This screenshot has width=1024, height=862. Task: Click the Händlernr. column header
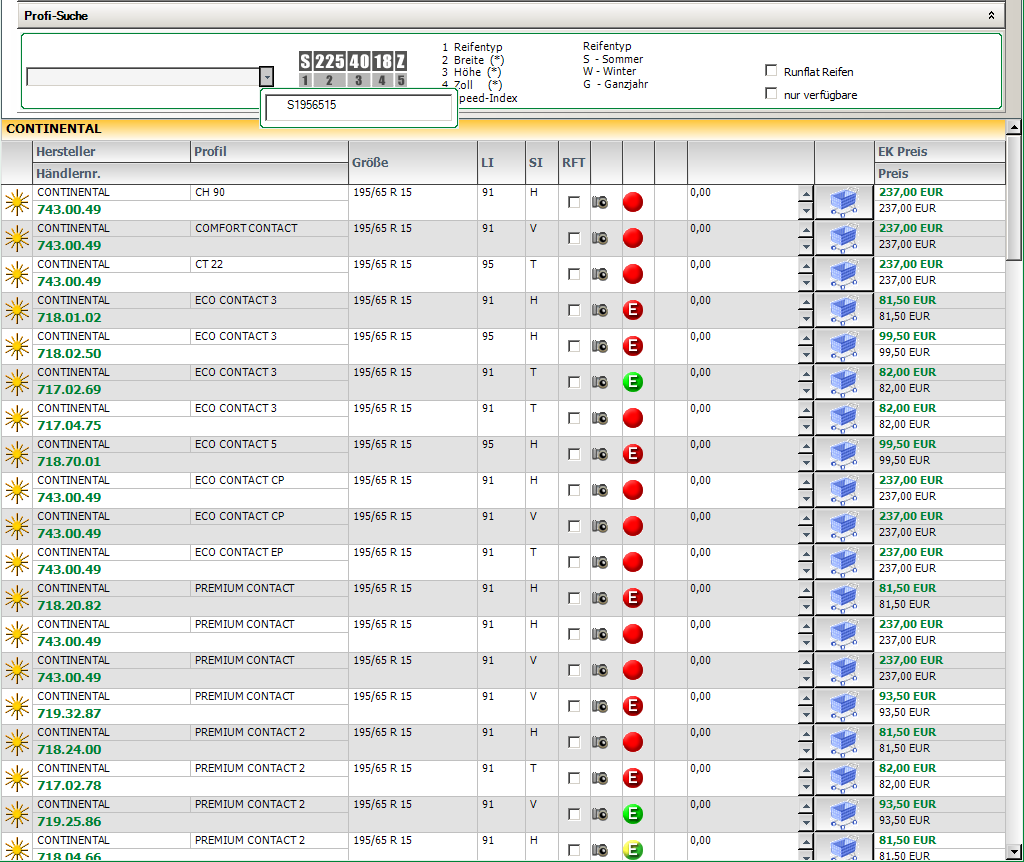click(x=190, y=174)
